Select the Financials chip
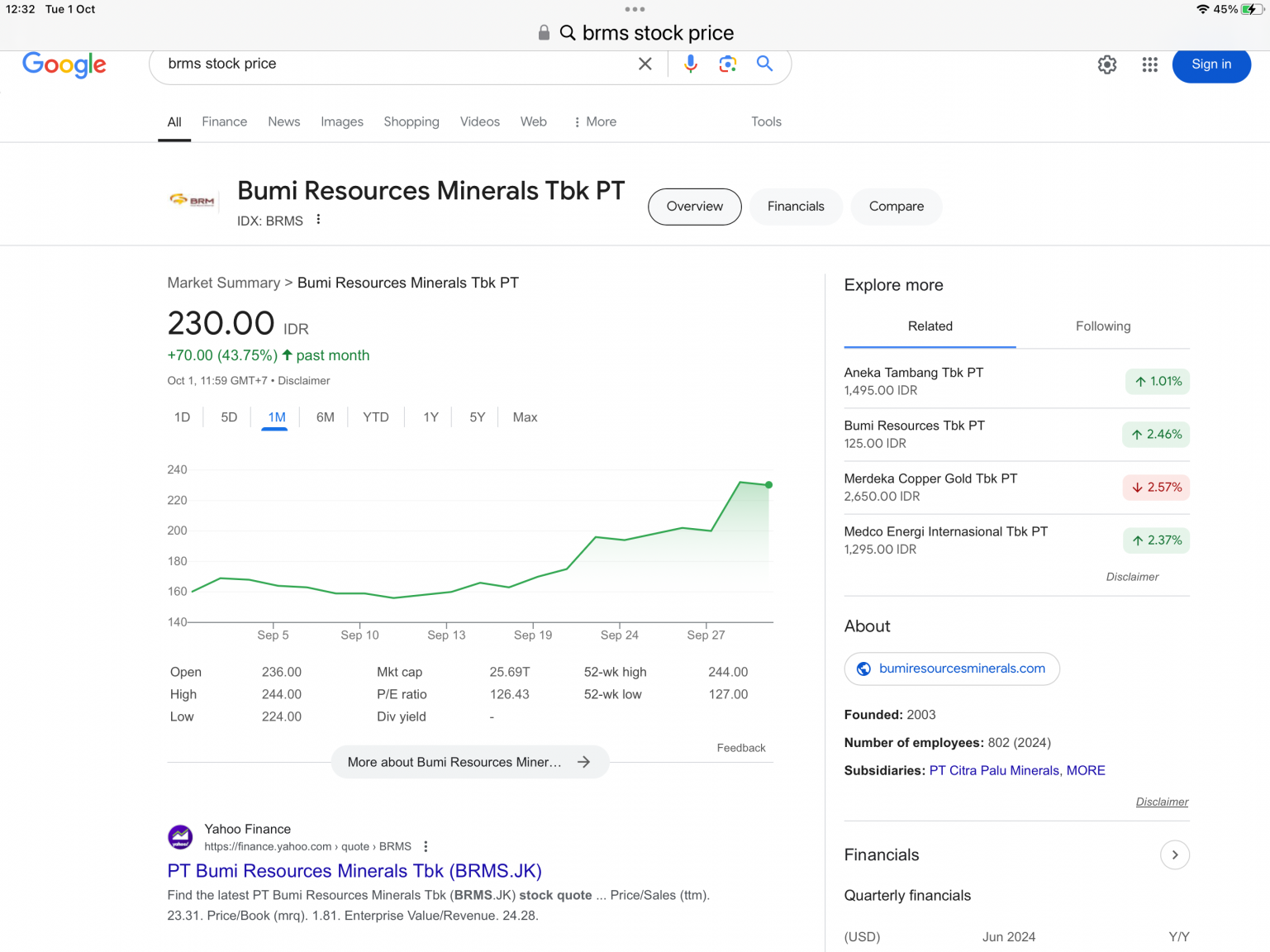The height and width of the screenshot is (952, 1270). click(x=796, y=207)
